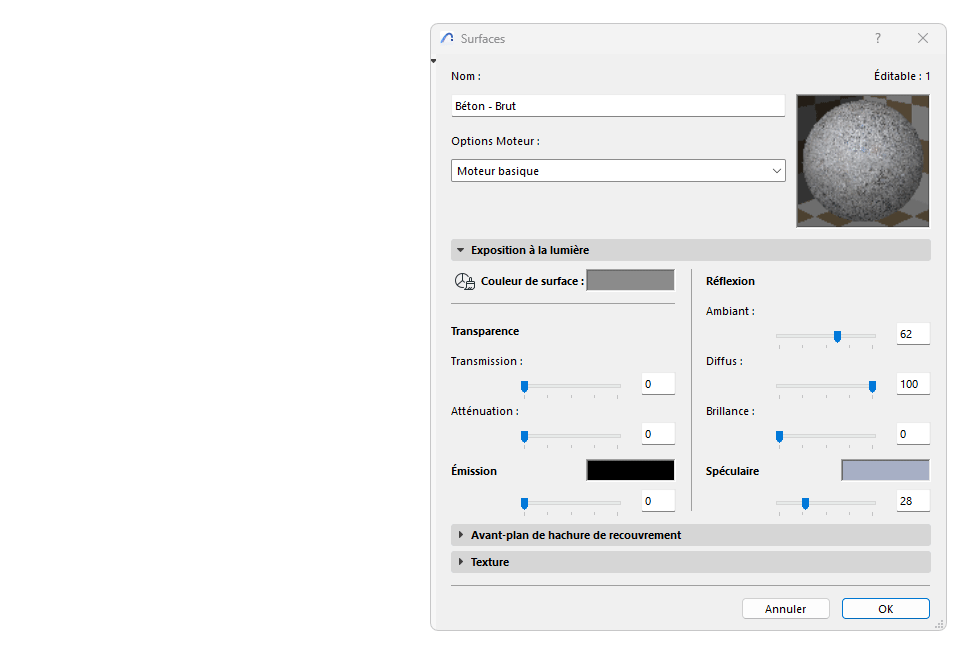This screenshot has width=959, height=645.
Task: Confirm changes with the OK button
Action: [885, 608]
